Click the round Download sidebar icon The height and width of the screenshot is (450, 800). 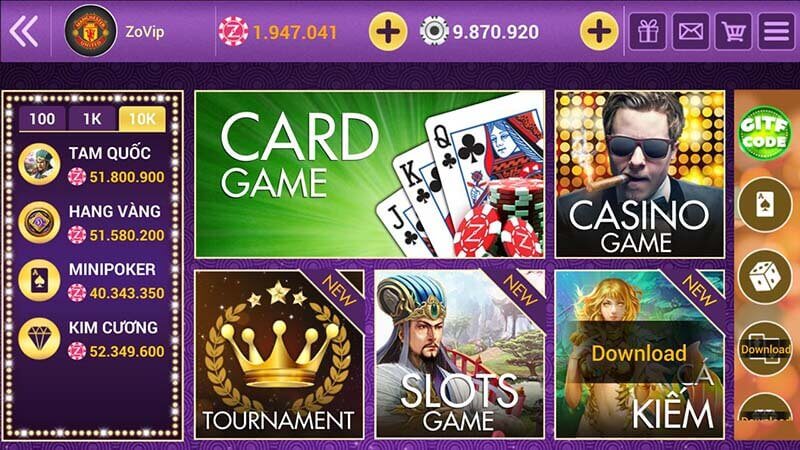(764, 349)
